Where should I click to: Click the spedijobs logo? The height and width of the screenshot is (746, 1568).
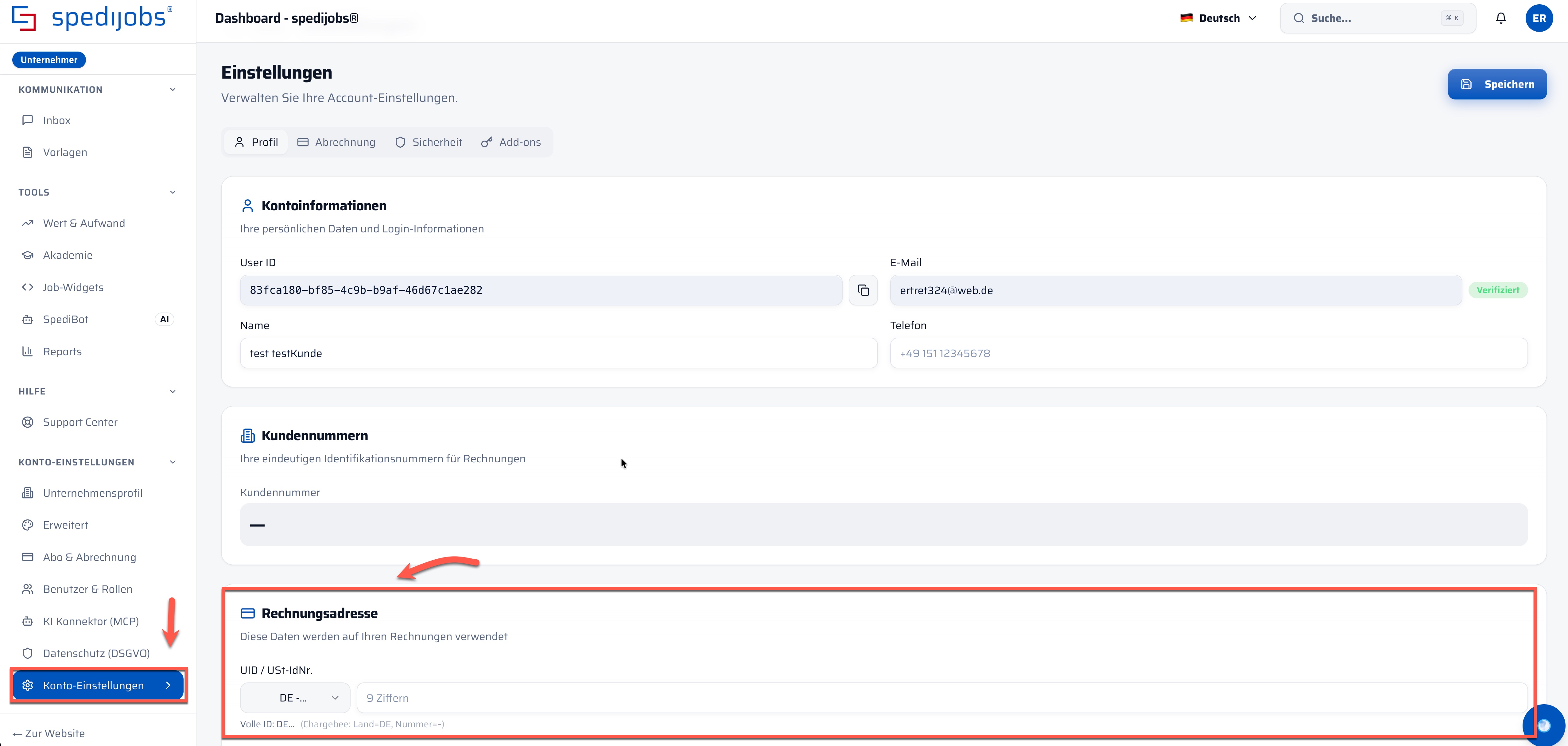[x=92, y=18]
